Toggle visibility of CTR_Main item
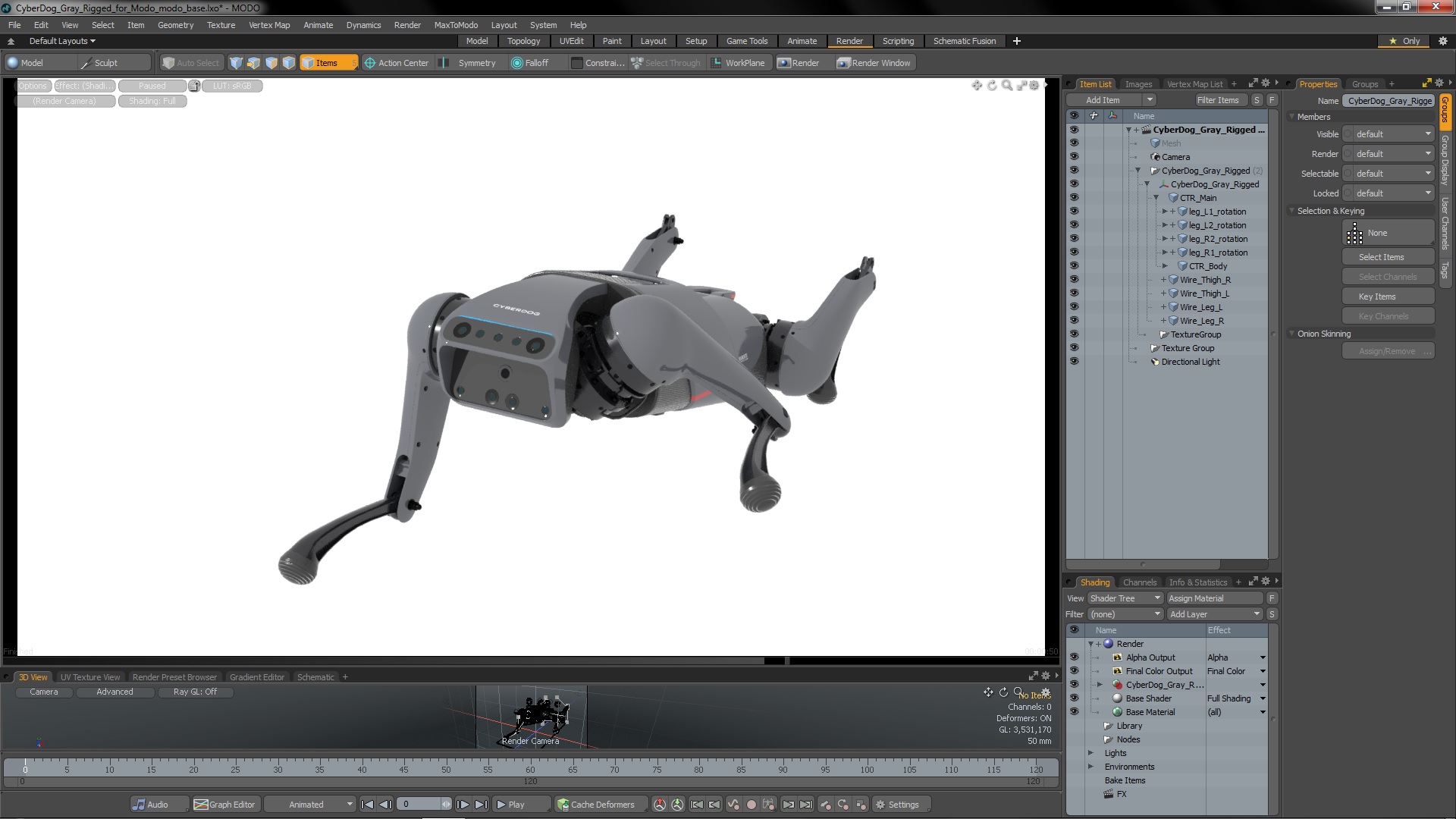 pos(1074,198)
